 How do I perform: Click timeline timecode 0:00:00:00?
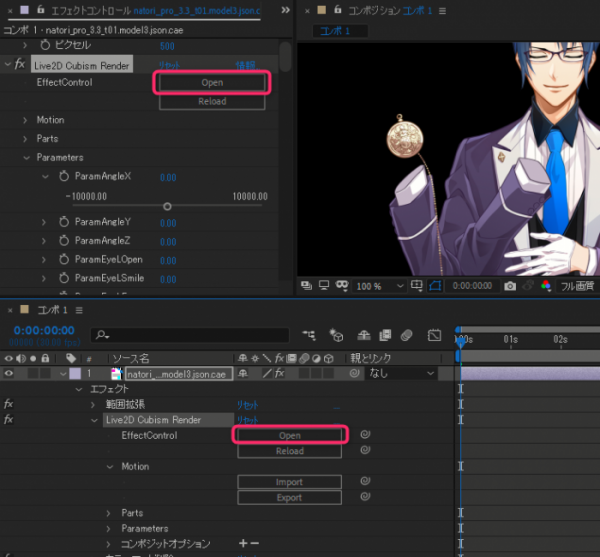44,330
